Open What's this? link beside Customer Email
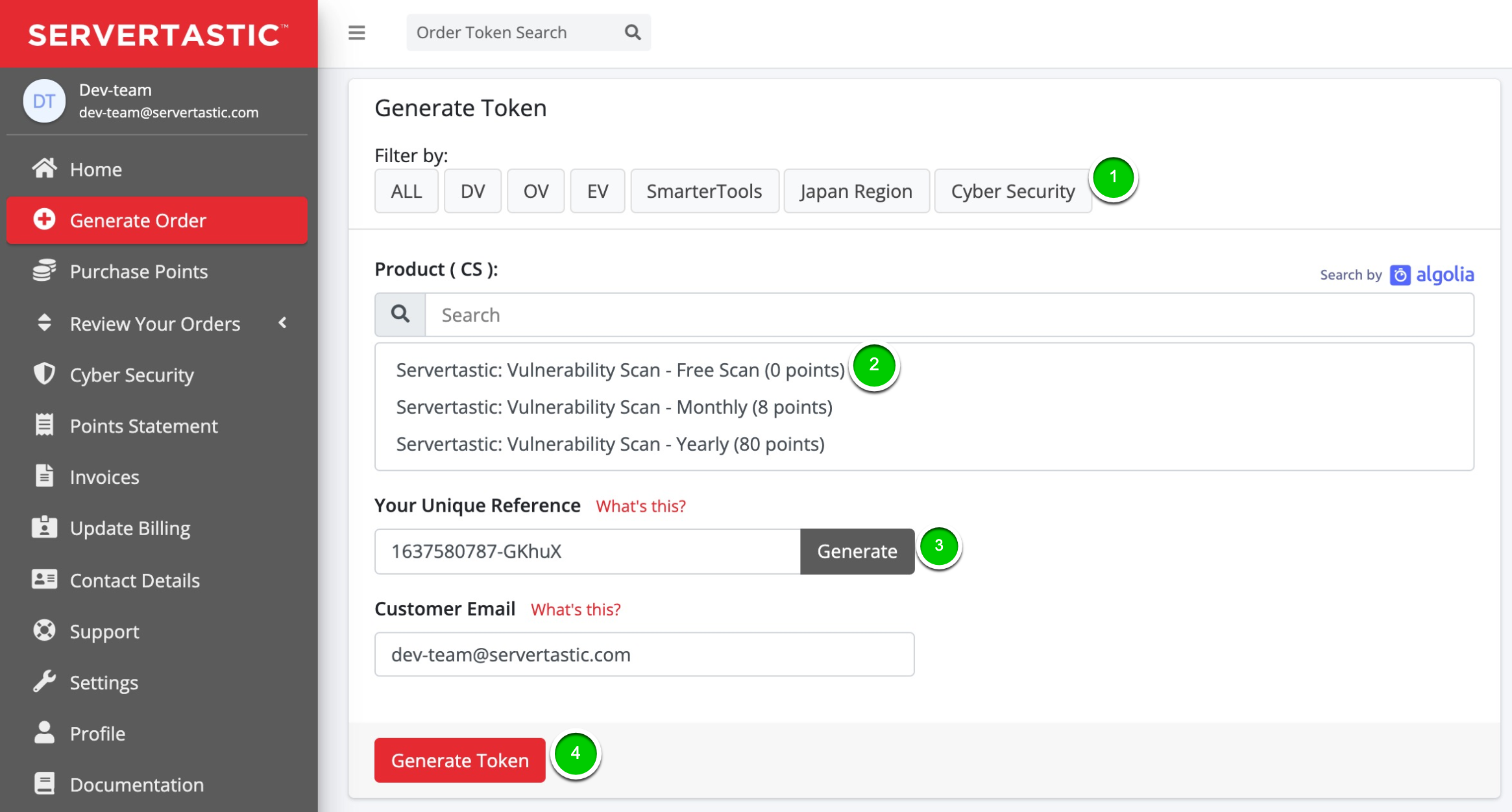1512x812 pixels. pyautogui.click(x=575, y=610)
